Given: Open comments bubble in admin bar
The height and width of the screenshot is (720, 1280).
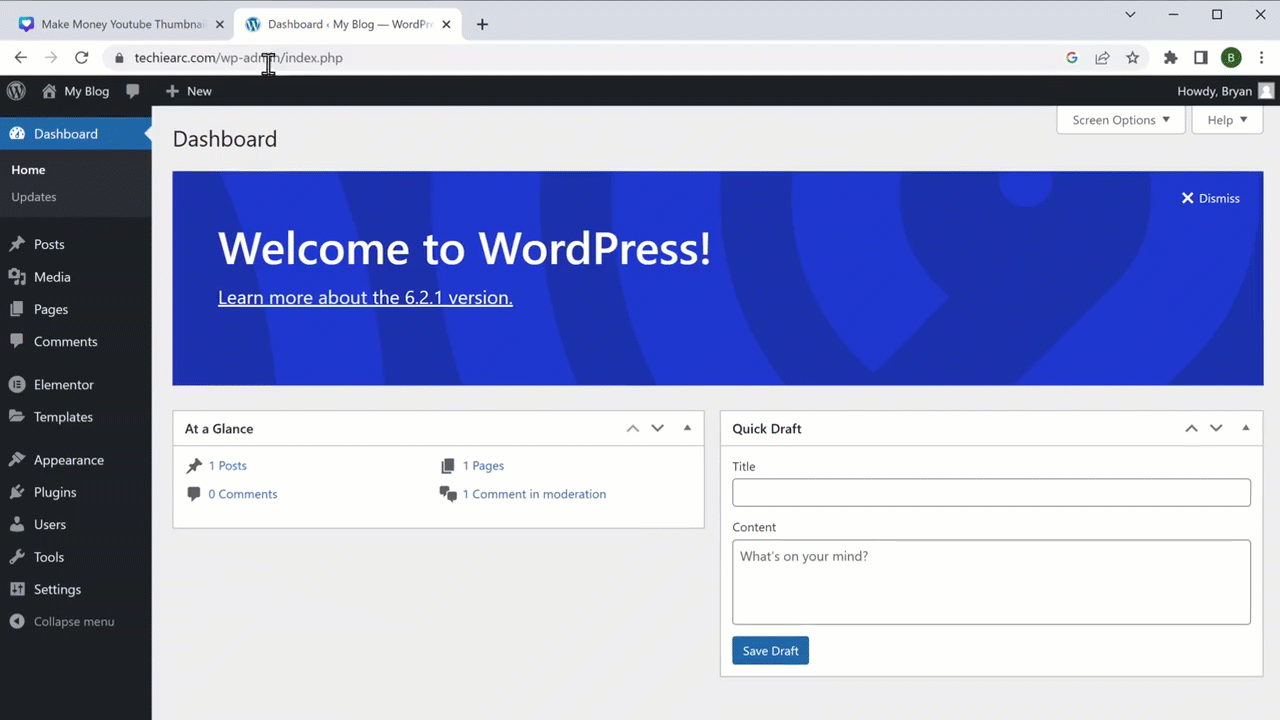Looking at the screenshot, I should pyautogui.click(x=133, y=91).
